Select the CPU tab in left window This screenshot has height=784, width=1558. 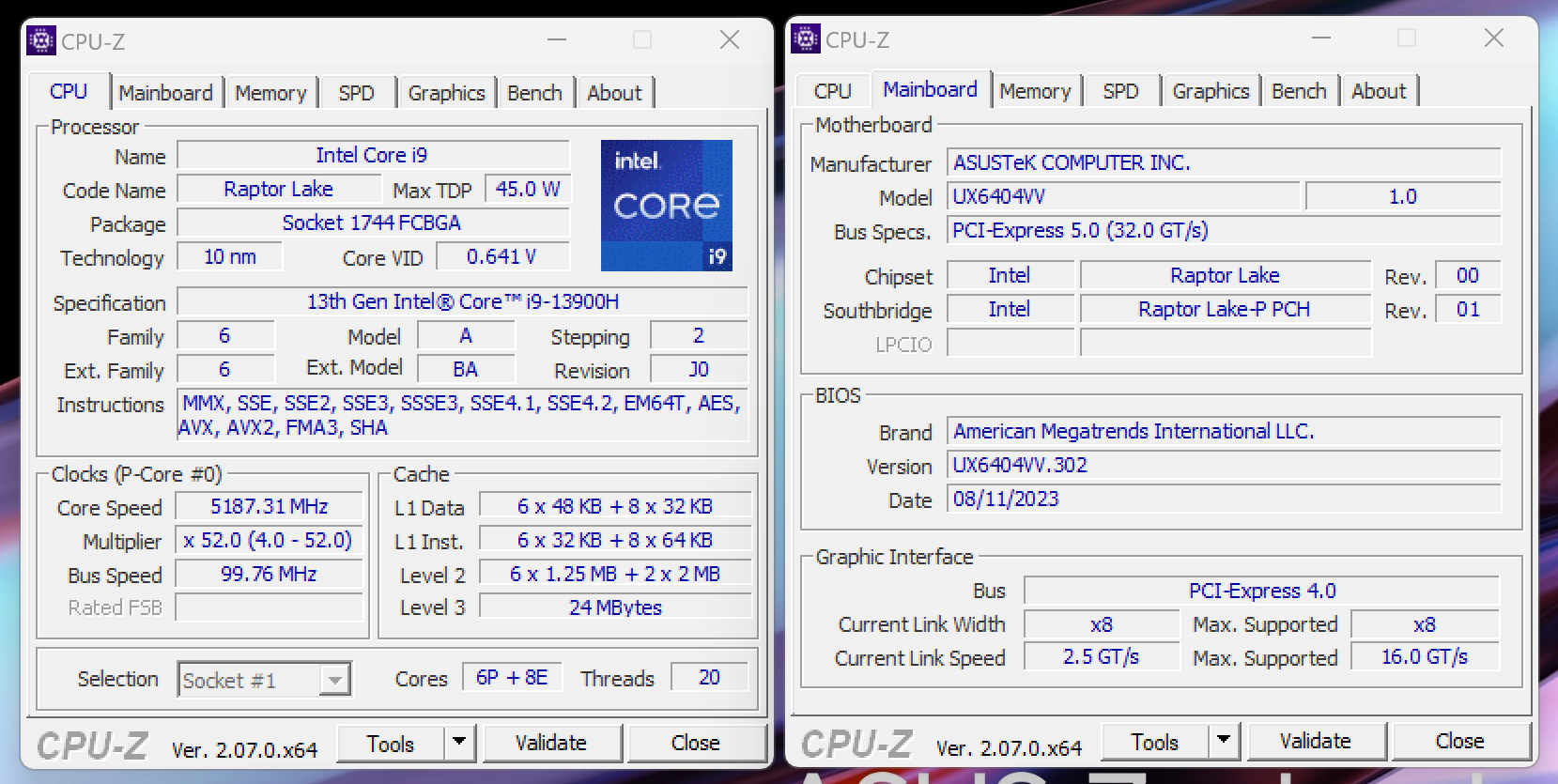pyautogui.click(x=69, y=91)
